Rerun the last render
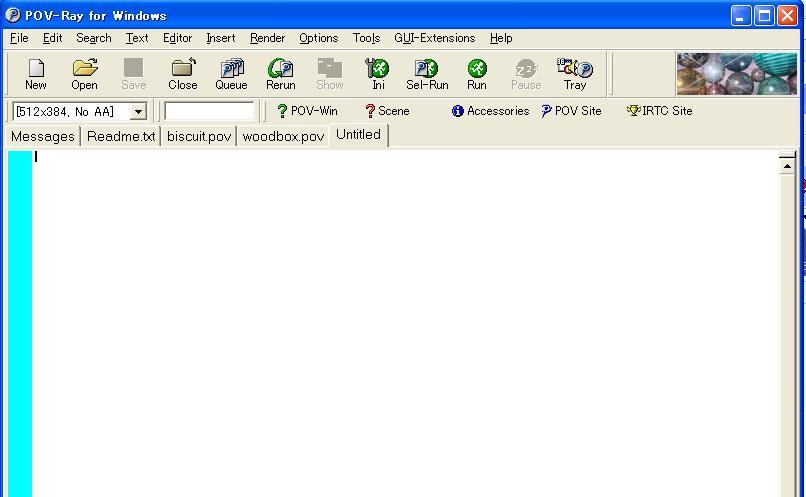Image resolution: width=806 pixels, height=497 pixels. click(281, 74)
